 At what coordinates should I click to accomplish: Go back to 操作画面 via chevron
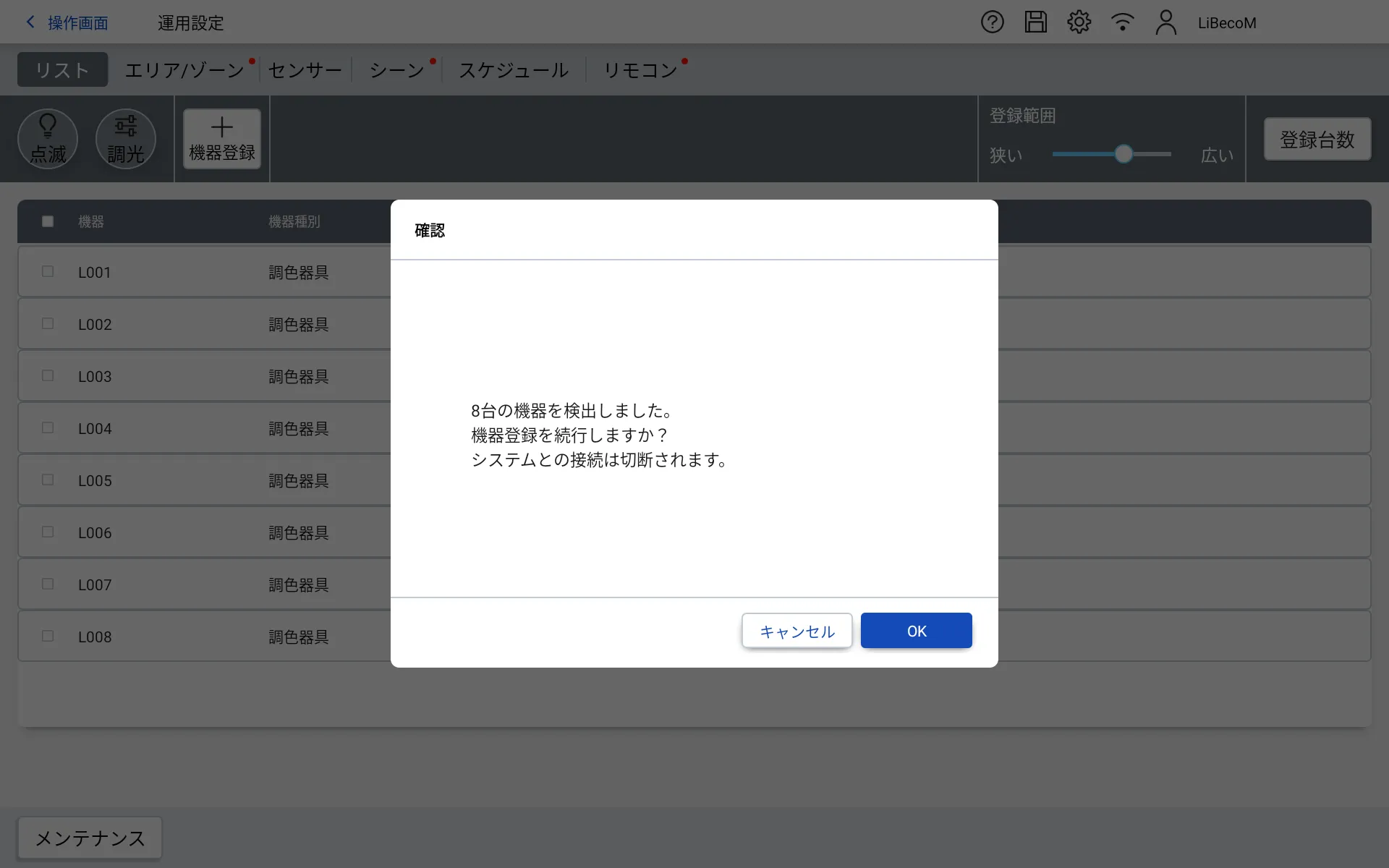[31, 22]
